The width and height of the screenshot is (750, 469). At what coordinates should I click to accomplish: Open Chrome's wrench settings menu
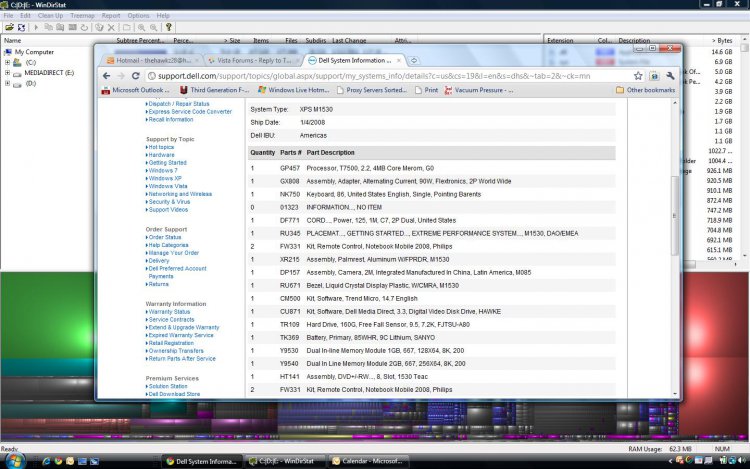pos(670,76)
